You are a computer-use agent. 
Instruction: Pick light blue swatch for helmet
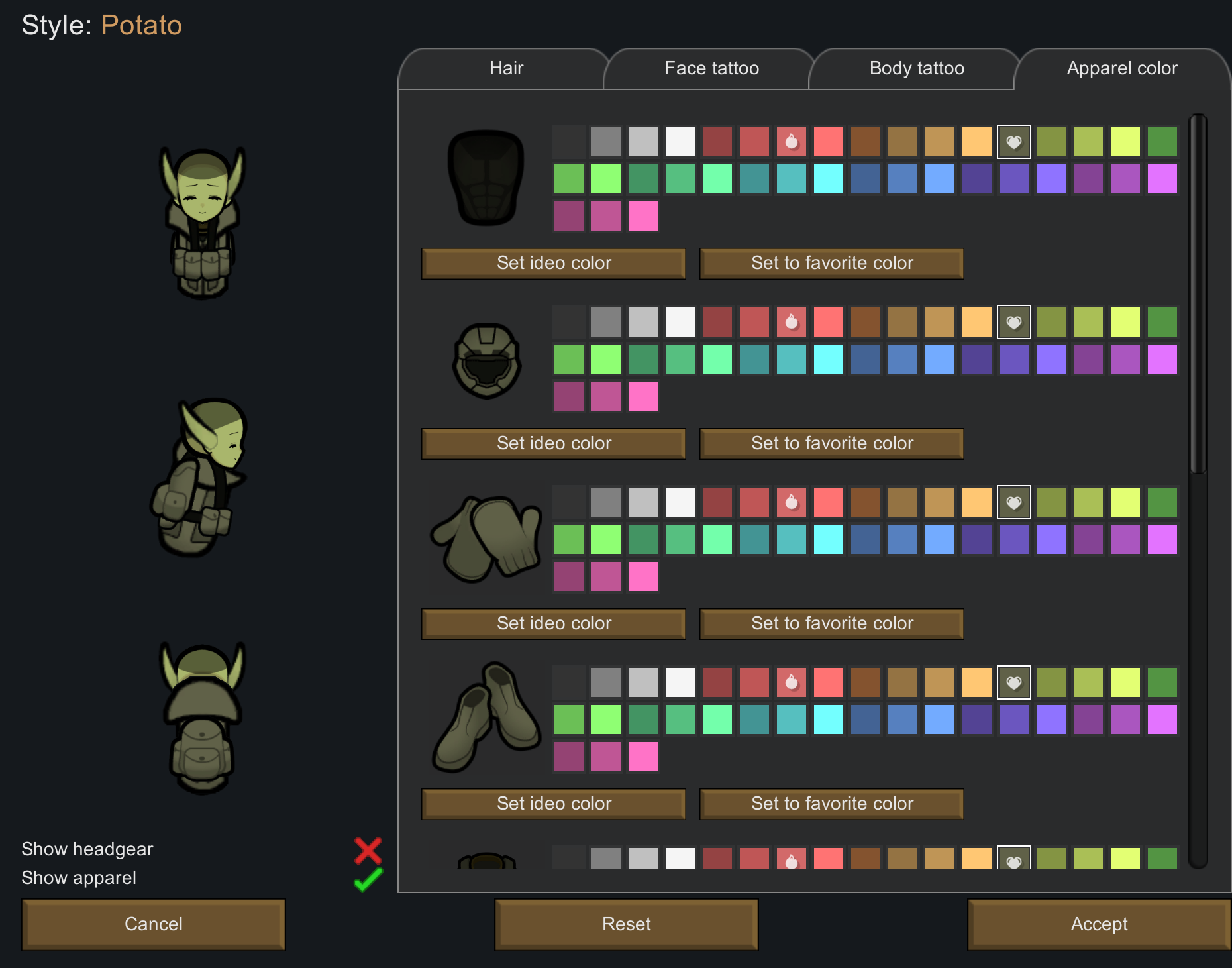(x=940, y=359)
